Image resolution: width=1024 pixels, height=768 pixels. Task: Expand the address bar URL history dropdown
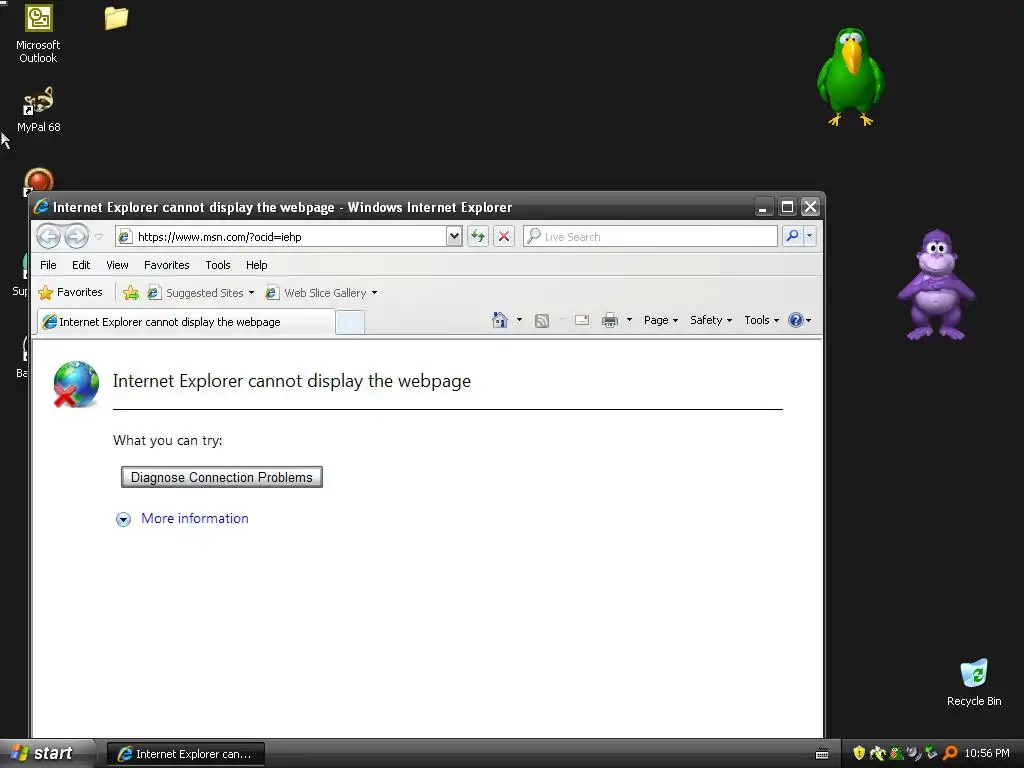[x=454, y=236]
